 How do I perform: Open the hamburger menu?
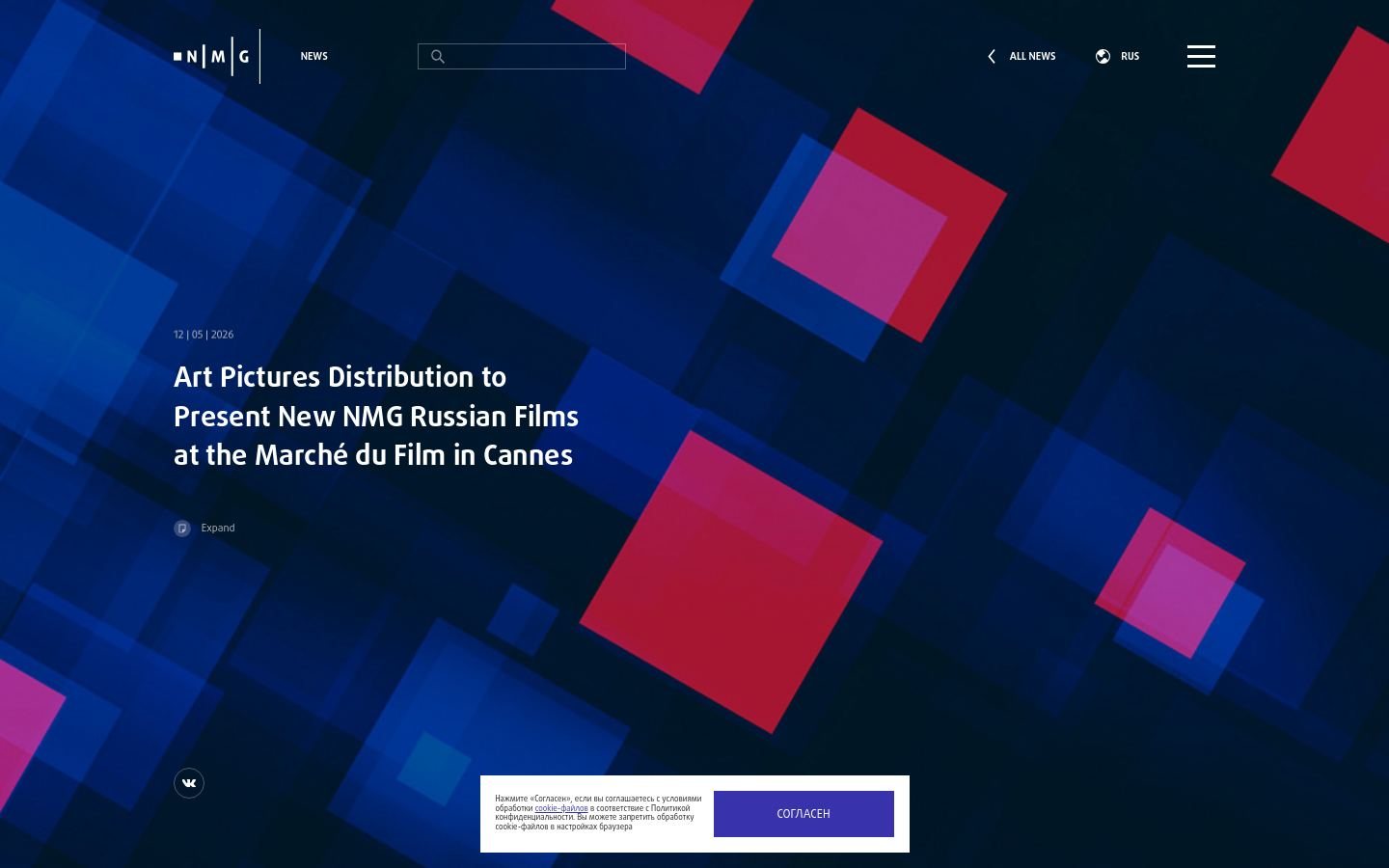coord(1201,56)
